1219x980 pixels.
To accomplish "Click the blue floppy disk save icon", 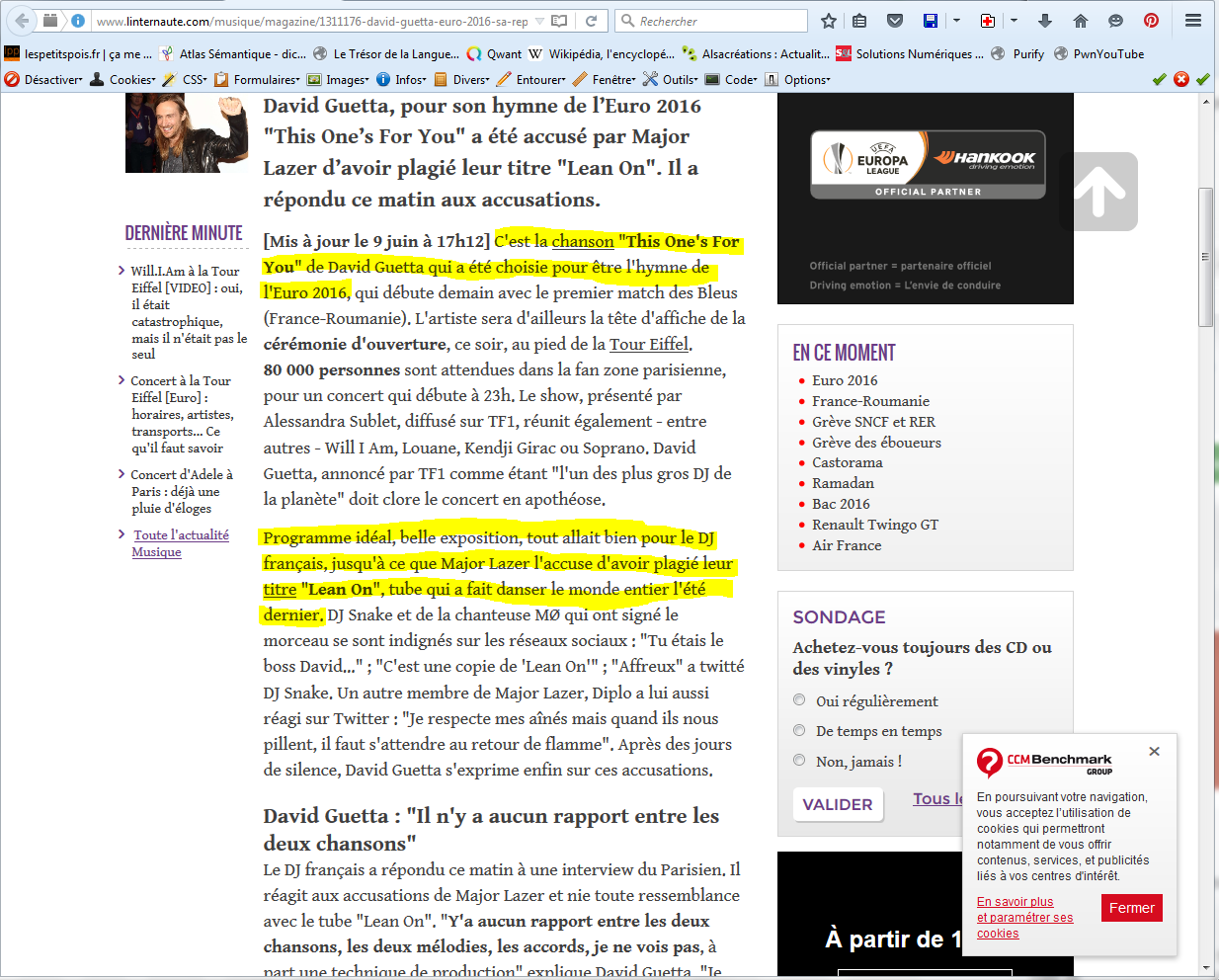I will (x=930, y=21).
